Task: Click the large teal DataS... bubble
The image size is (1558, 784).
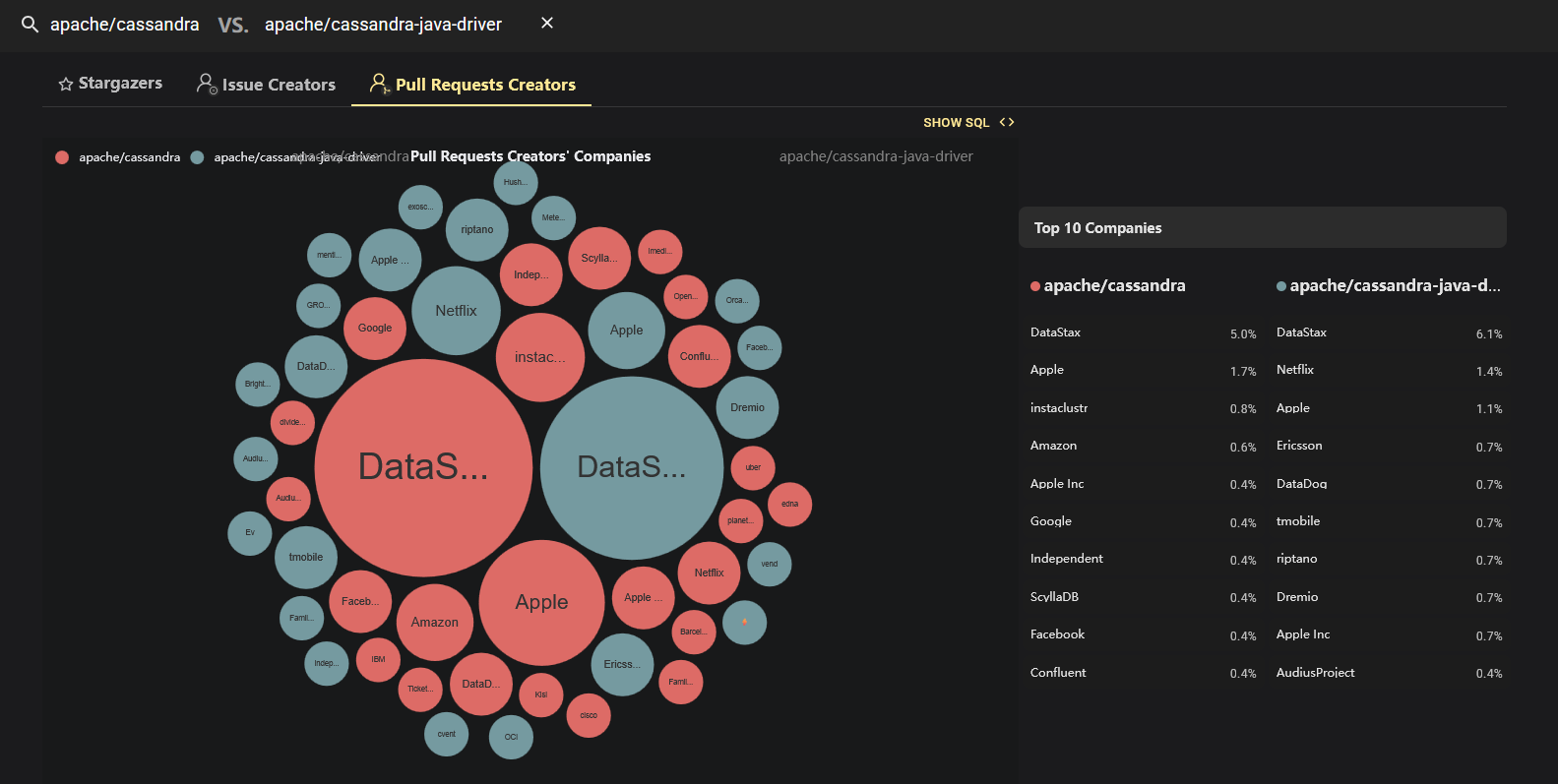Action: 632,467
